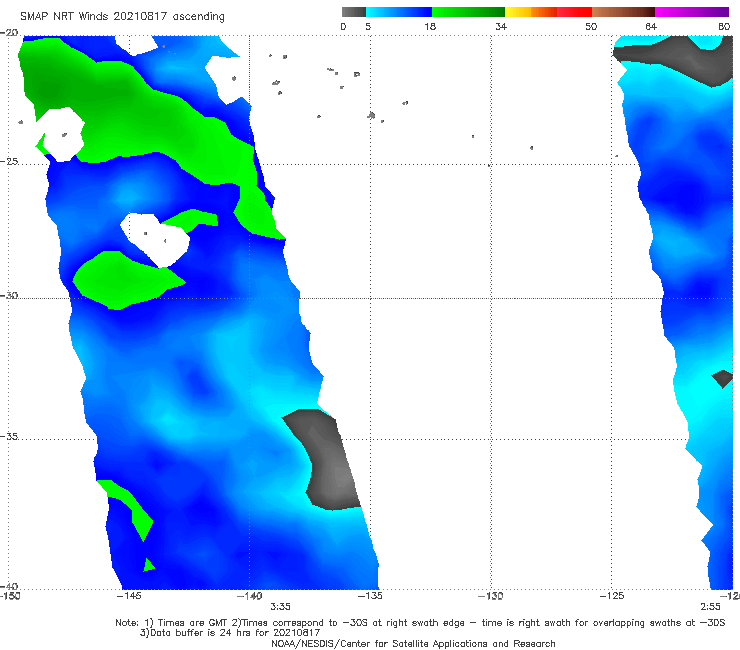Click the latitude label '-30'
Viewport: 740px width, 650px height.
(9, 295)
